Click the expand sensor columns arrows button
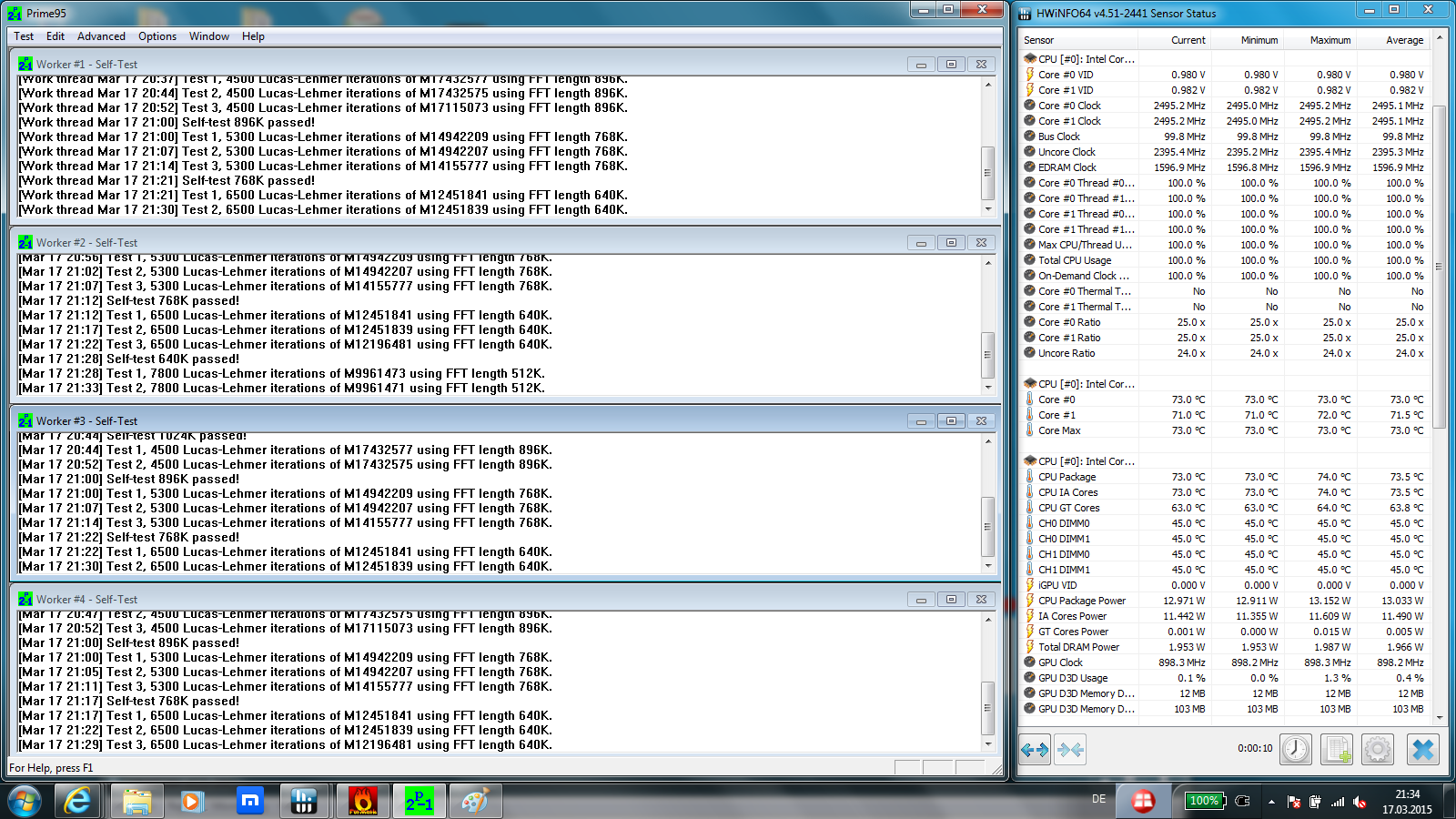Screen dimensions: 1456x819 (1035, 750)
